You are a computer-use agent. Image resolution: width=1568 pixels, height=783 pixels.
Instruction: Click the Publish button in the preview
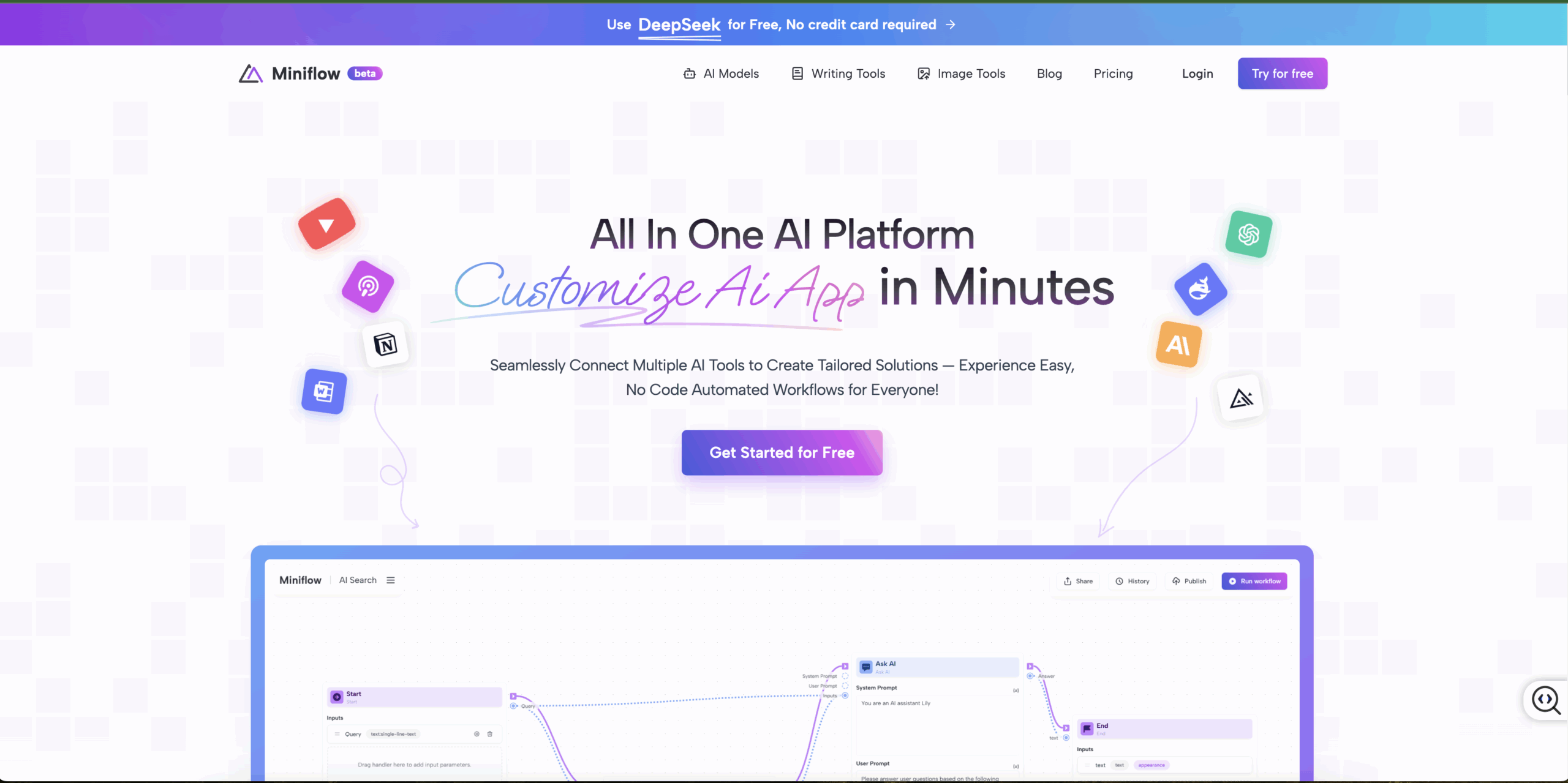pyautogui.click(x=1189, y=581)
